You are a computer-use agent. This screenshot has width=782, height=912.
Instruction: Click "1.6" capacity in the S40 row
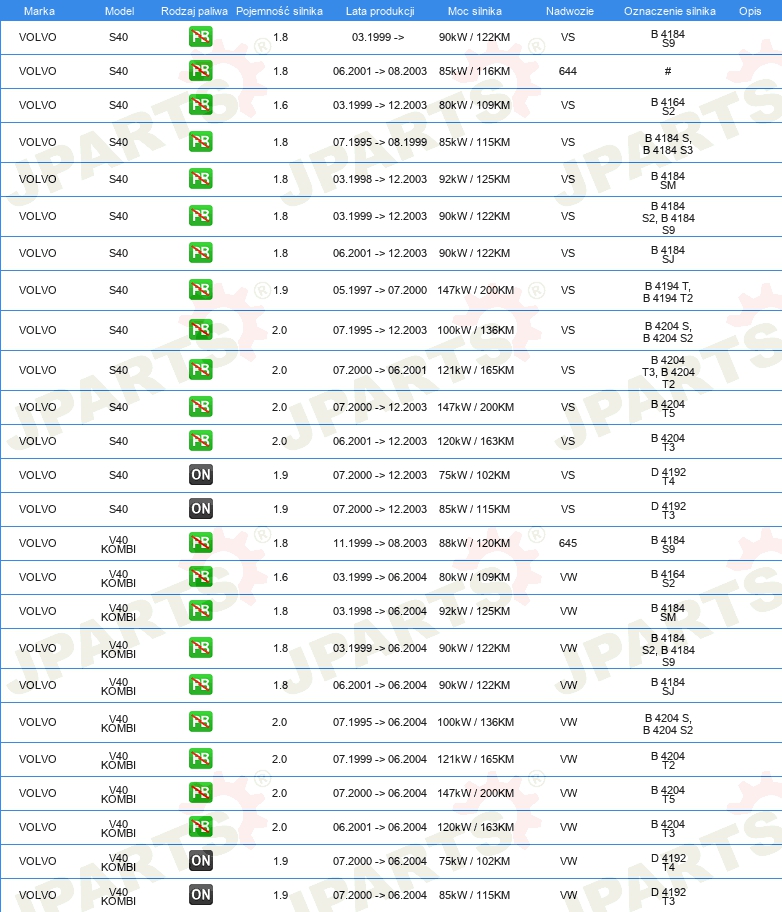280,105
